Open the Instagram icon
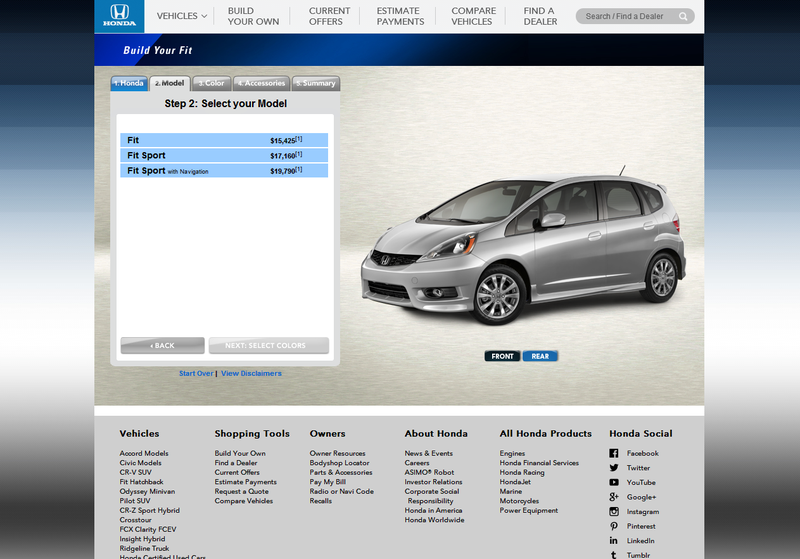 (x=614, y=512)
